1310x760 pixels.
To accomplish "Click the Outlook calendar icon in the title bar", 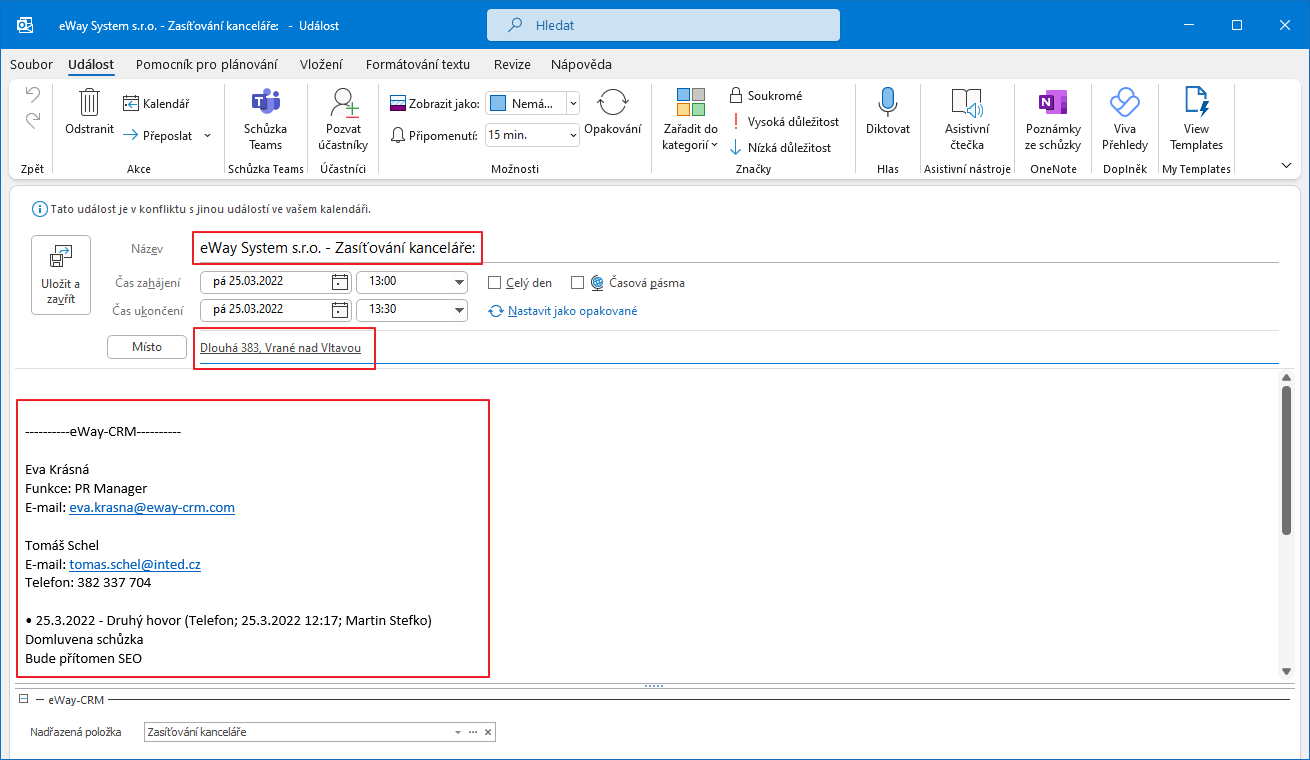I will click(x=25, y=24).
